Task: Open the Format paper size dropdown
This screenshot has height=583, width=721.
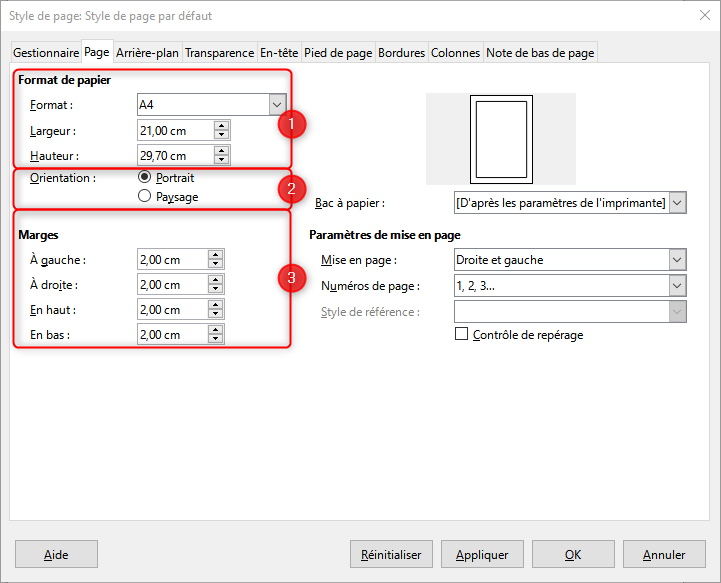Action: pos(277,104)
